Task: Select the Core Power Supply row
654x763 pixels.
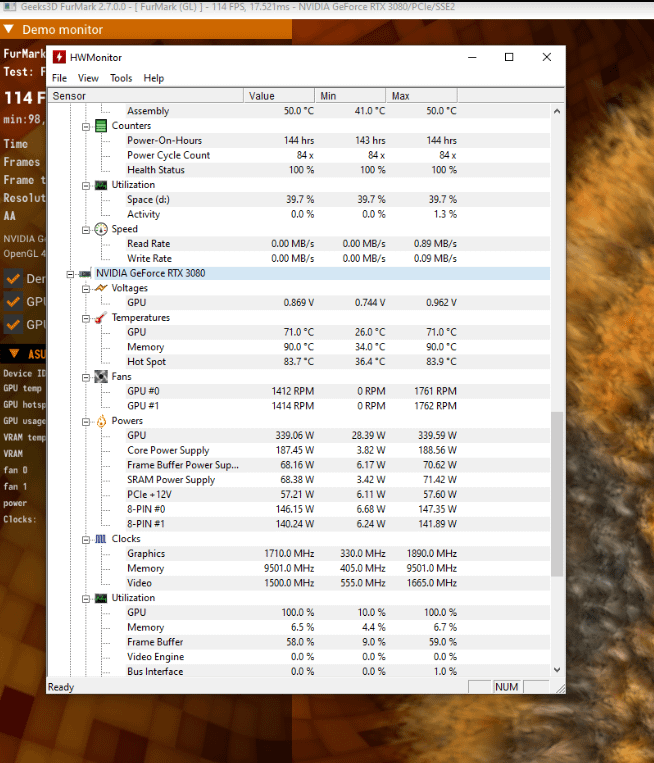Action: pyautogui.click(x=337, y=450)
